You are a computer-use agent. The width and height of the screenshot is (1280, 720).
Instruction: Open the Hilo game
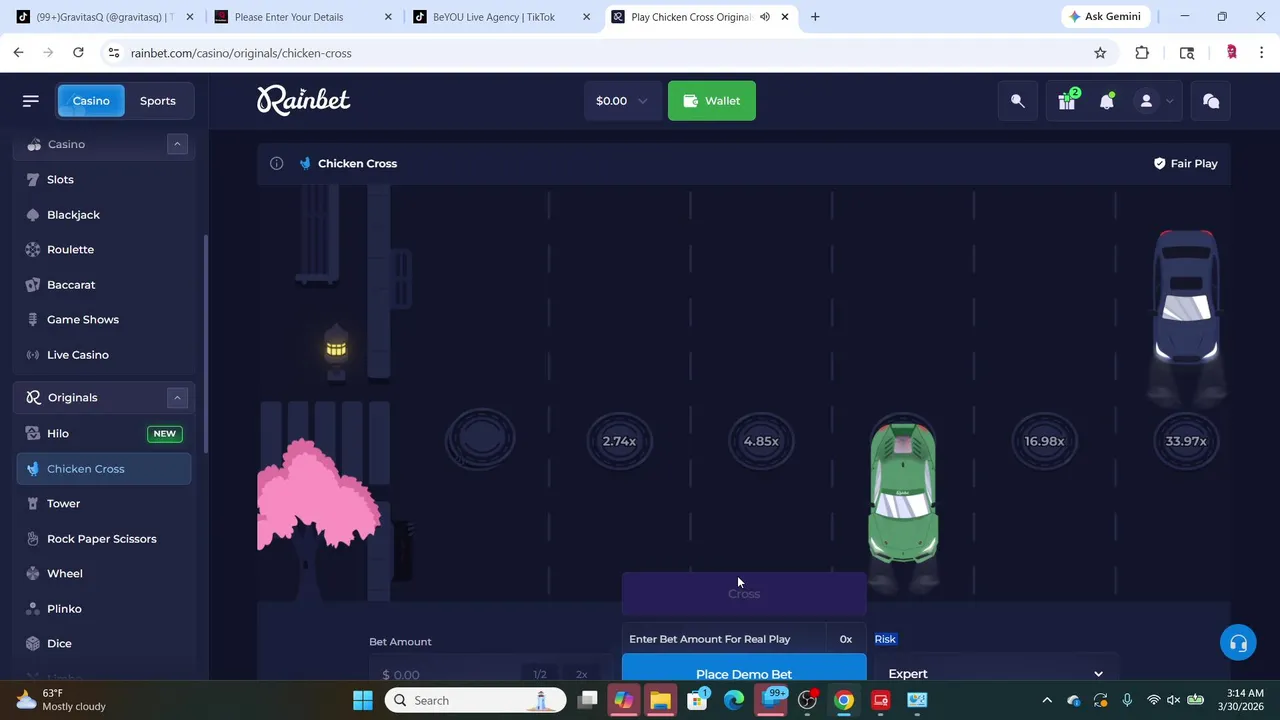click(104, 433)
